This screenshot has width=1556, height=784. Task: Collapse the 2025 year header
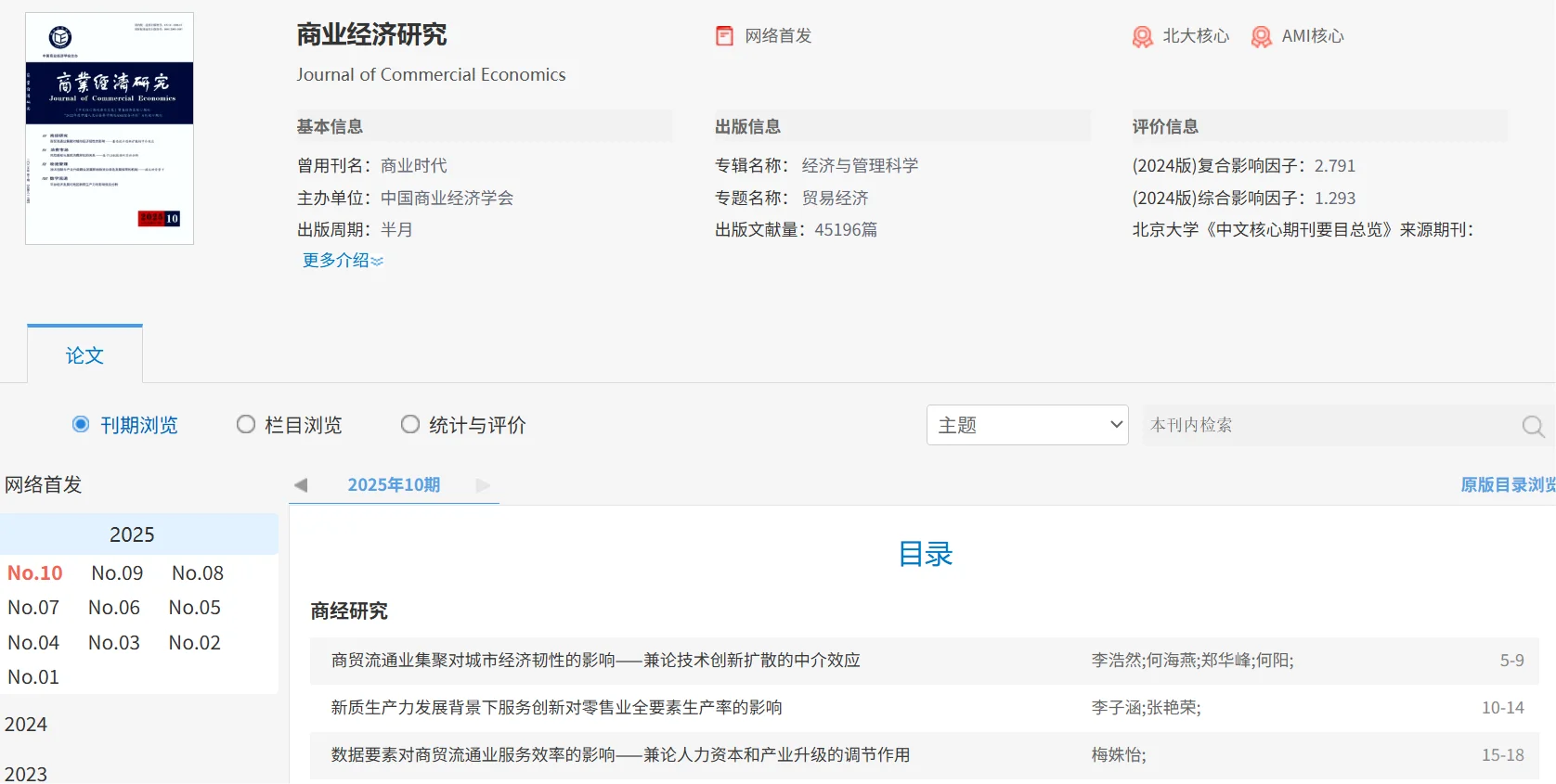click(139, 534)
